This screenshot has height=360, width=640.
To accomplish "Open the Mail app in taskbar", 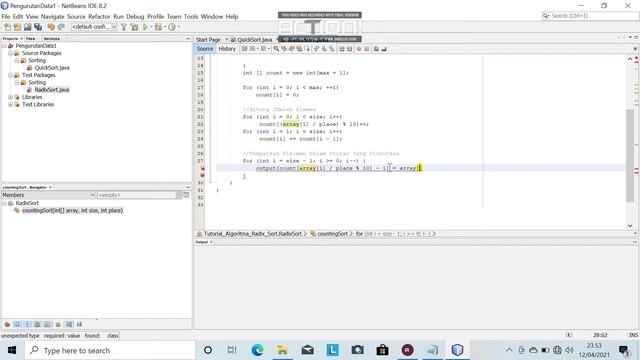I will (308, 350).
